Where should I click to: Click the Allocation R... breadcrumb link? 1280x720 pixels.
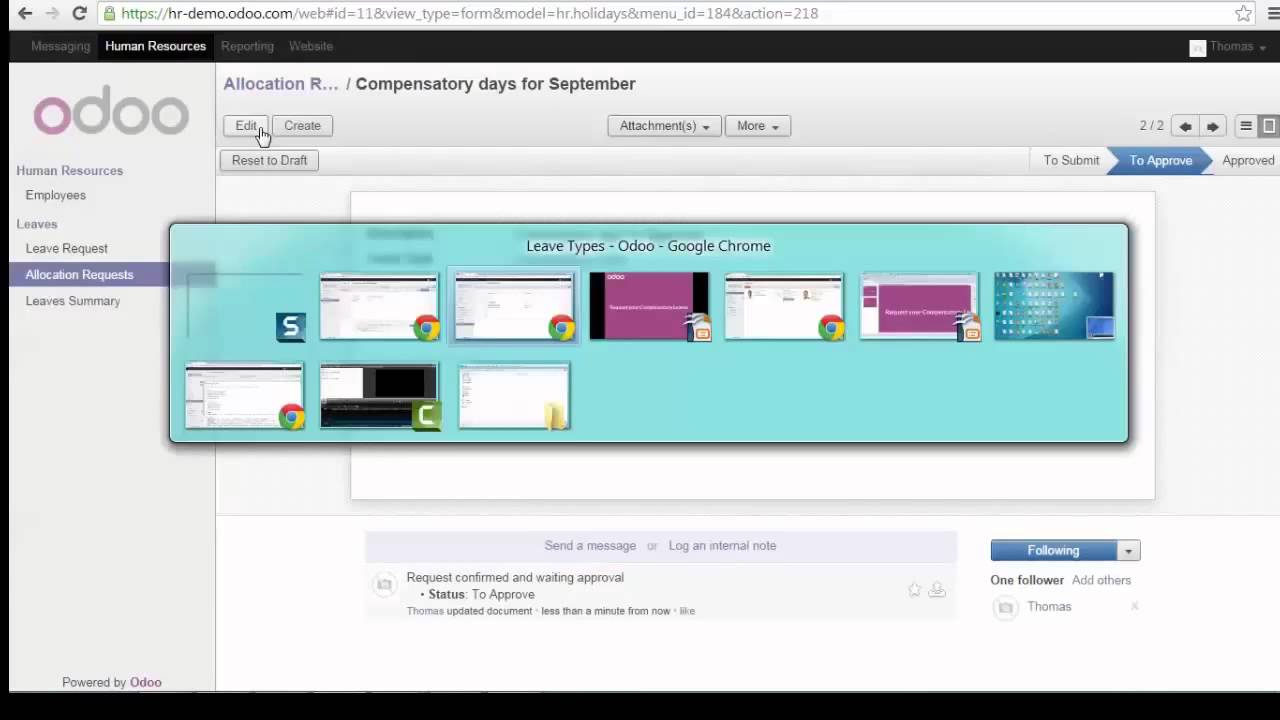(280, 84)
